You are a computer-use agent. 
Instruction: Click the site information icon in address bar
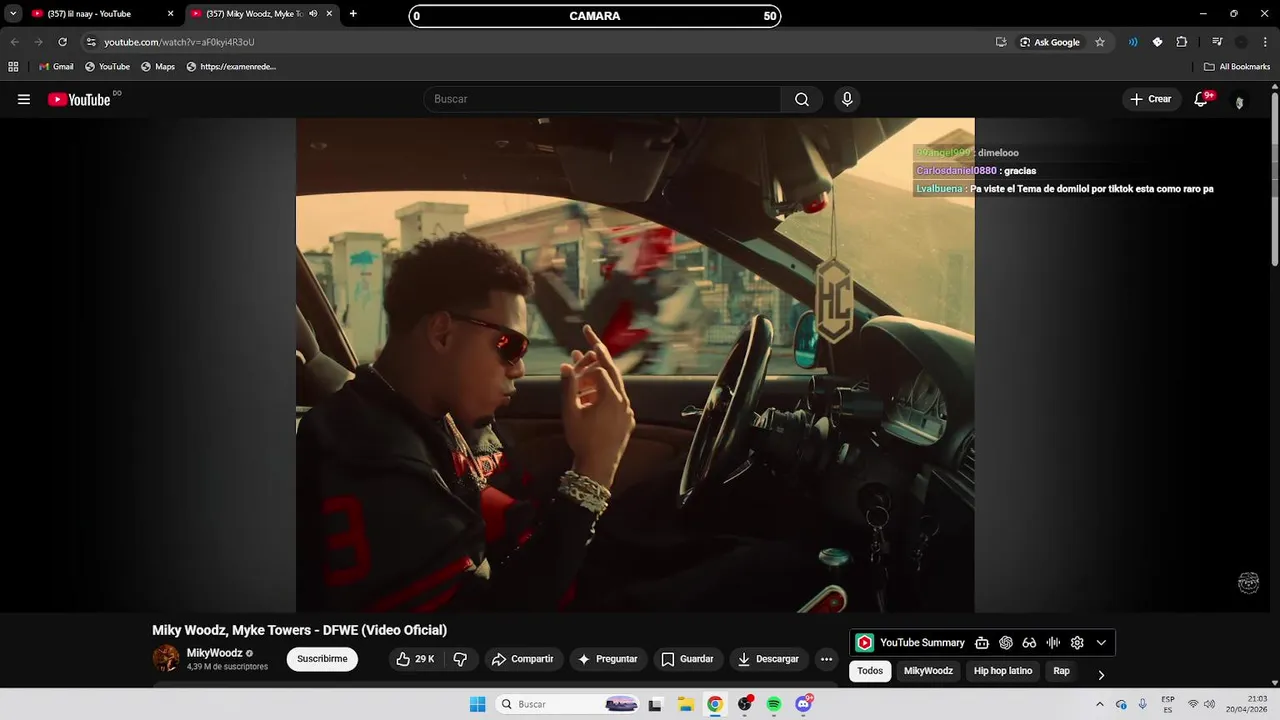click(x=91, y=42)
